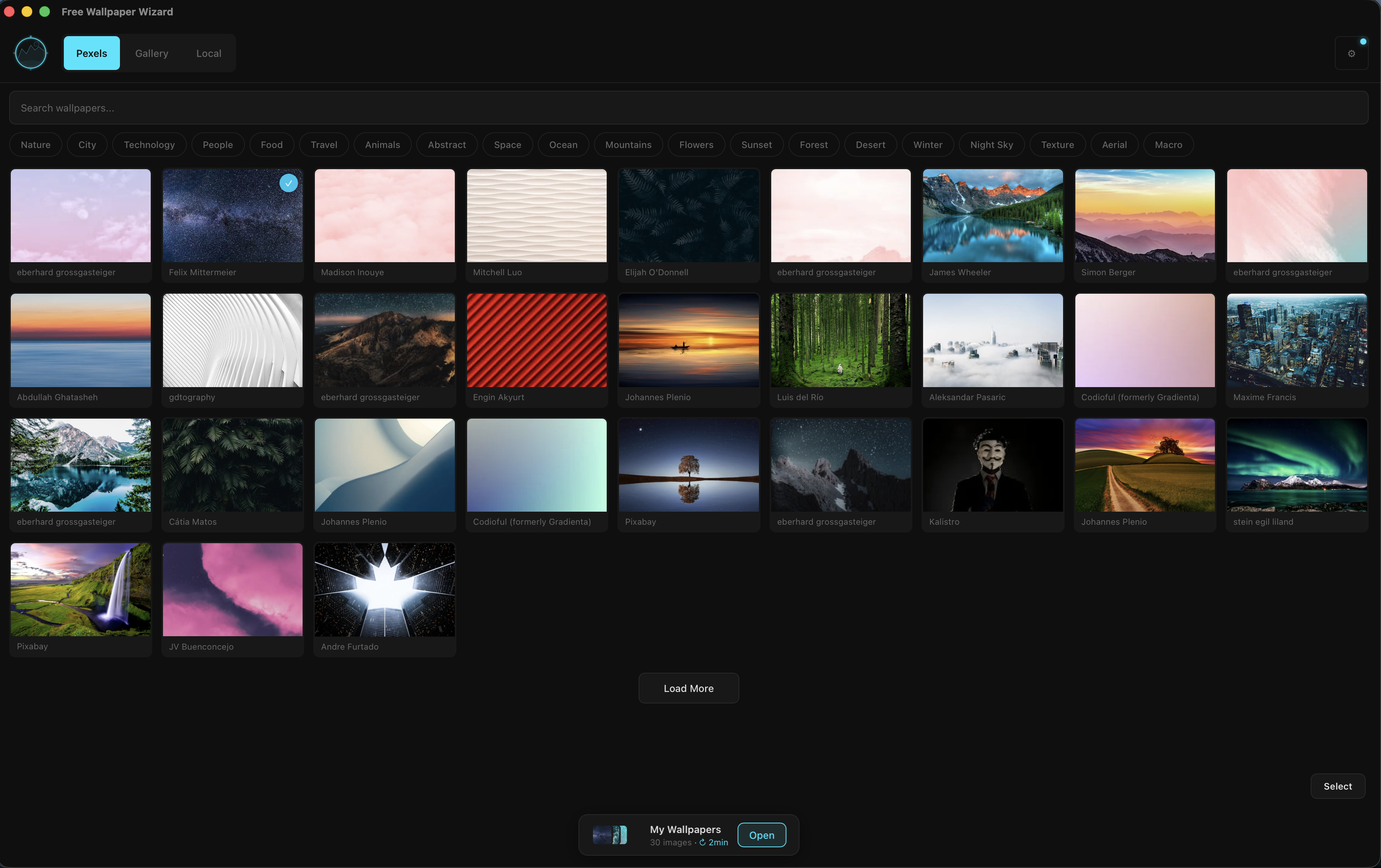
Task: Select the James Wheeler mountain lake wallpaper
Action: [992, 216]
